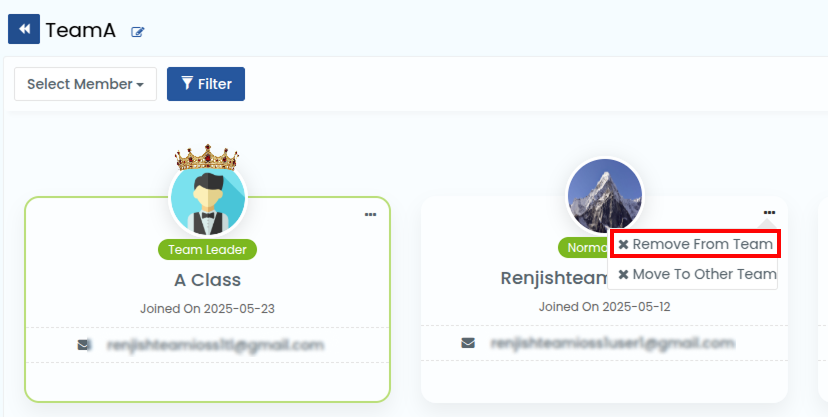Choose Remove From Team option
This screenshot has height=417, width=828.
tap(695, 244)
